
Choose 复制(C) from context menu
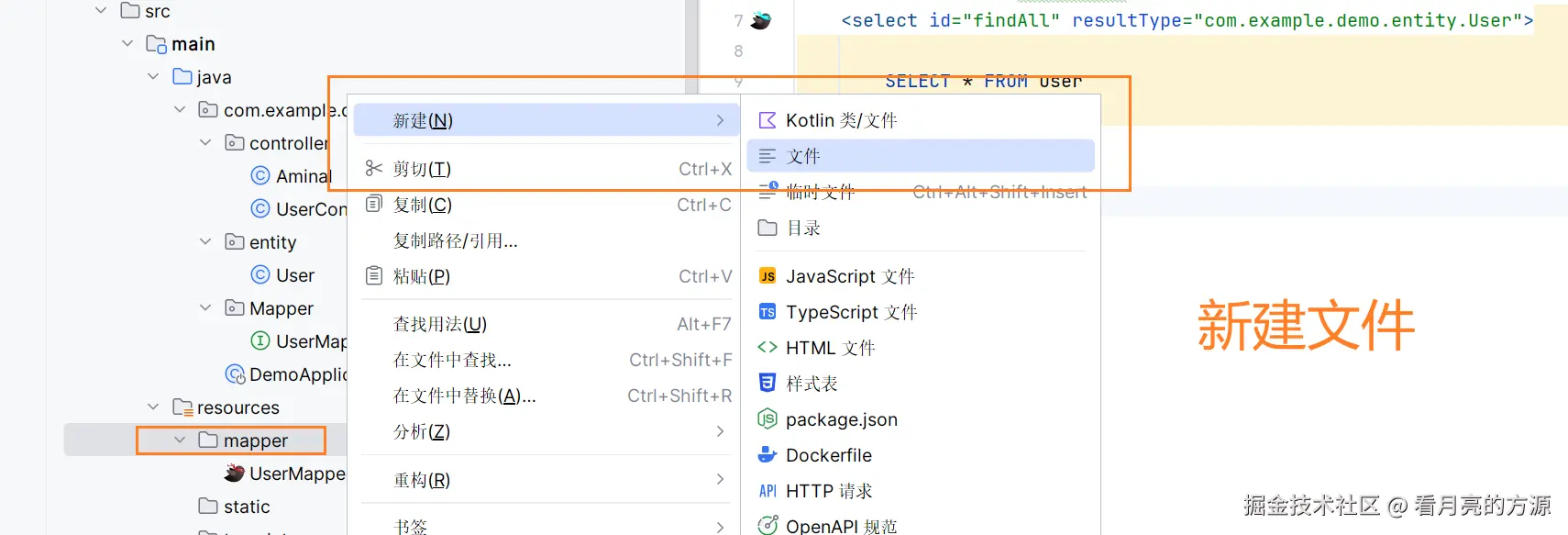546,205
